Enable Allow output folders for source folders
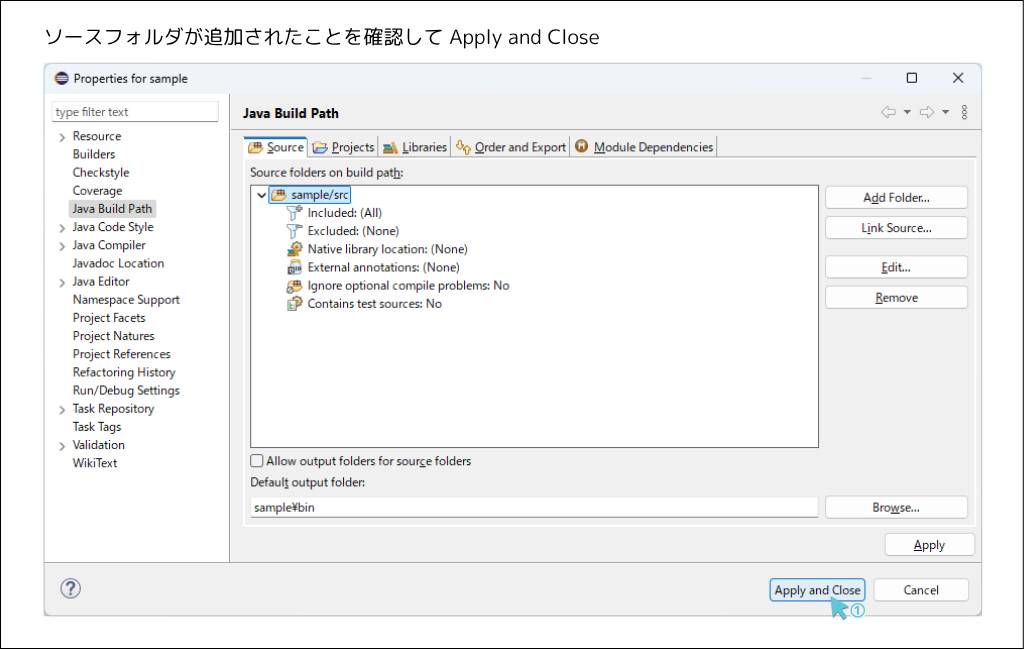 point(257,461)
